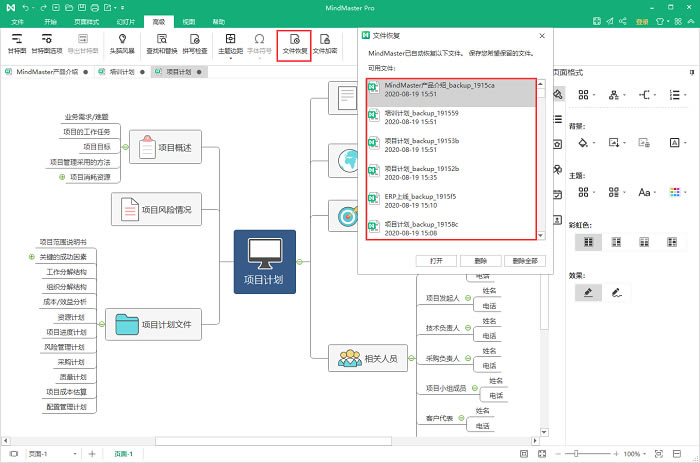Run spell check (拼写检查)
The height and width of the screenshot is (463, 700).
[x=195, y=42]
